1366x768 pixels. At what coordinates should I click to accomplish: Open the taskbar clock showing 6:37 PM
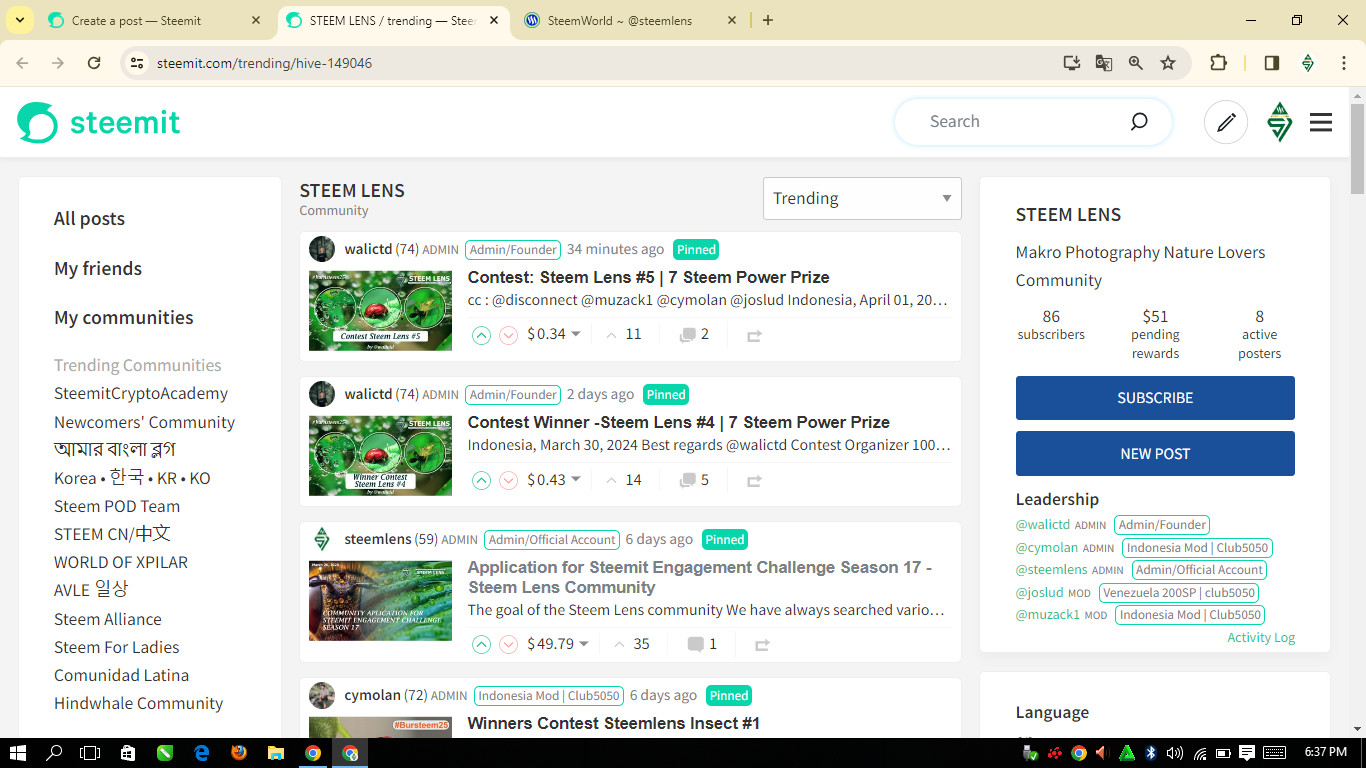click(x=1325, y=752)
